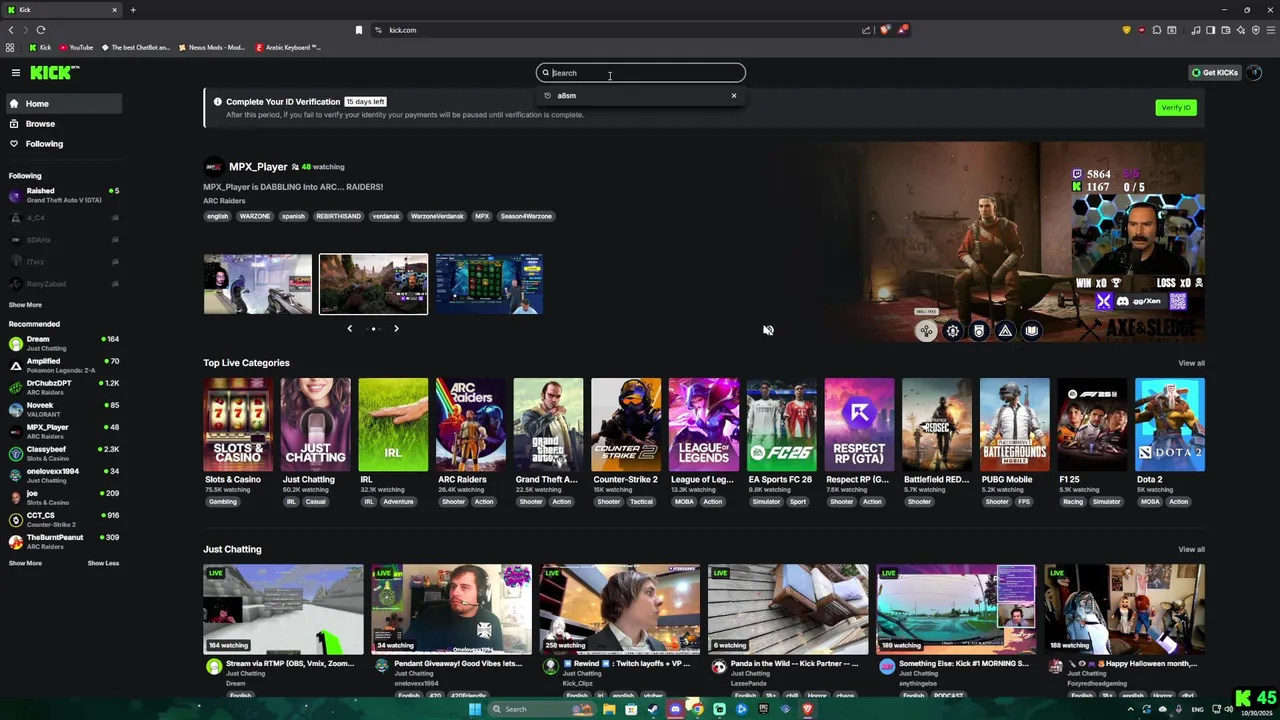This screenshot has width=1280, height=720.
Task: Go to next featured stream arrow
Action: tap(396, 328)
